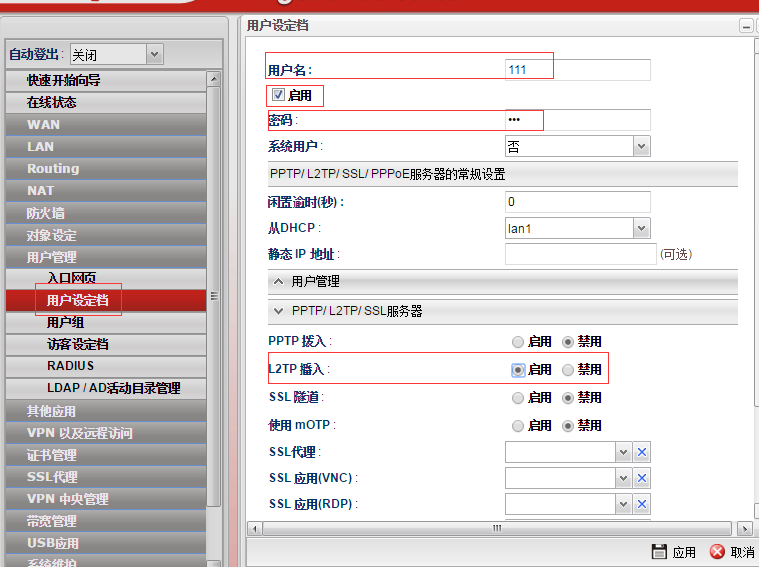The height and width of the screenshot is (567, 759).
Task: Open the 其他应用 menu
Action: (x=106, y=411)
